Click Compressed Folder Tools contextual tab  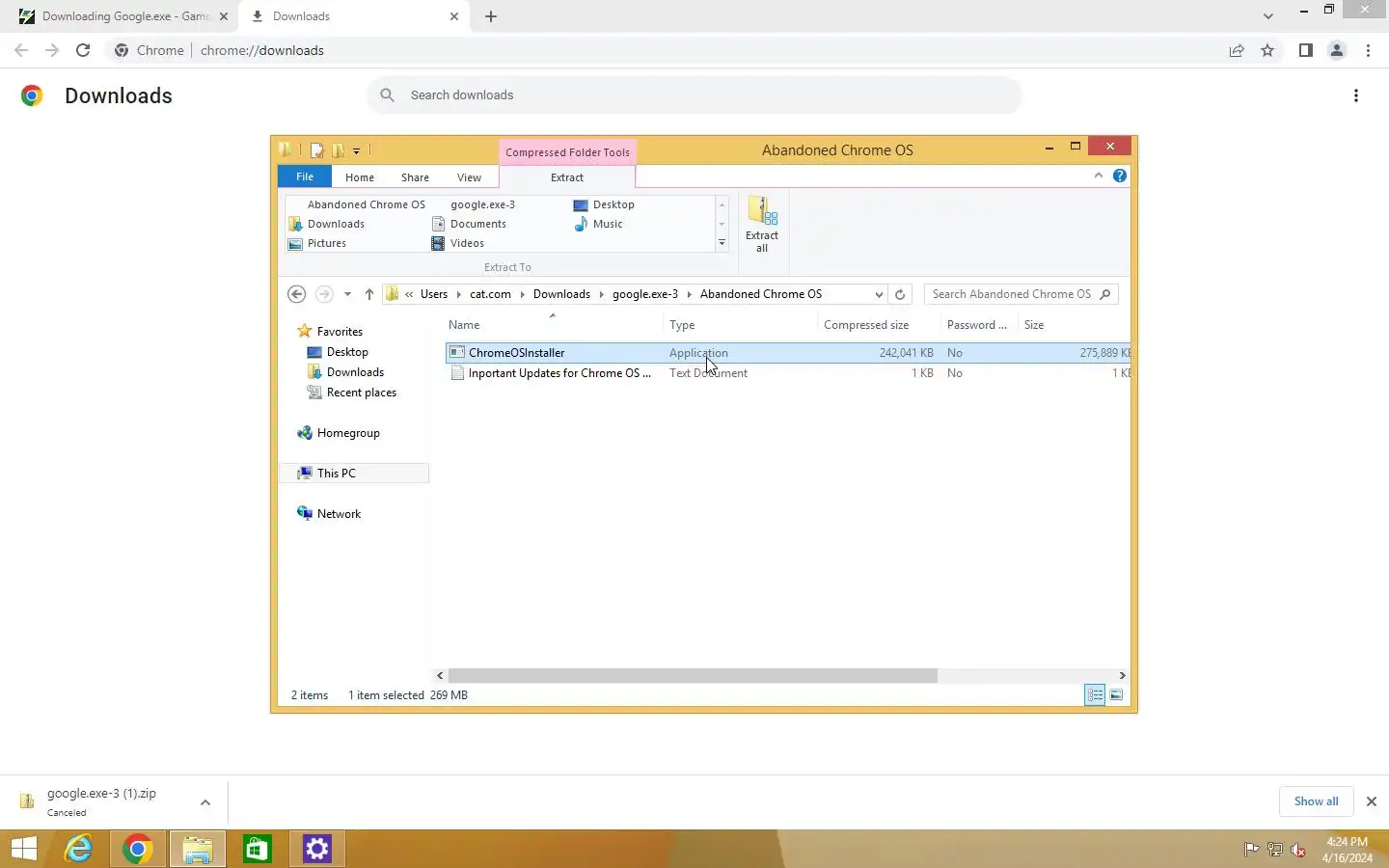tap(567, 151)
